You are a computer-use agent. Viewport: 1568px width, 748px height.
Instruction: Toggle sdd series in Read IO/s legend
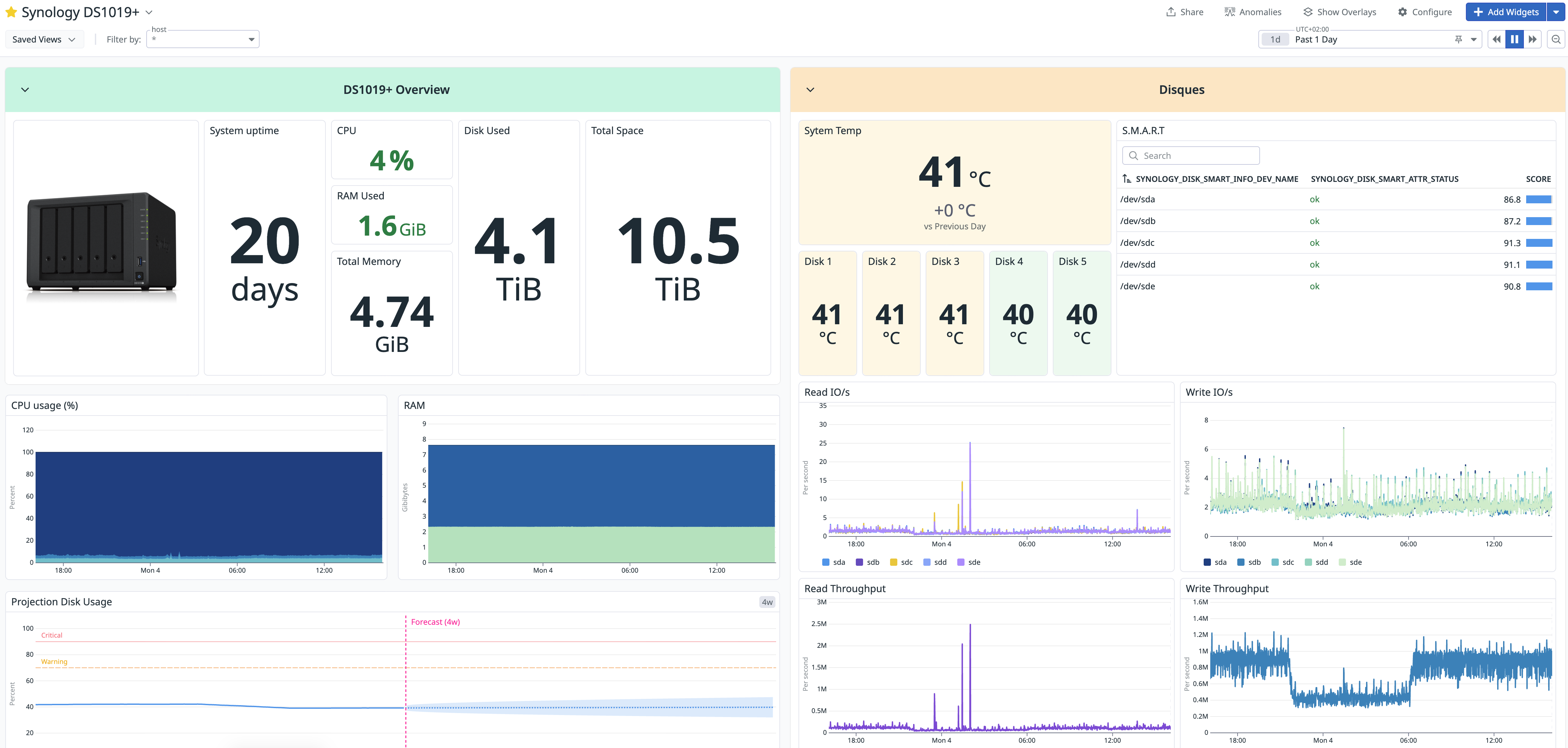pos(935,562)
